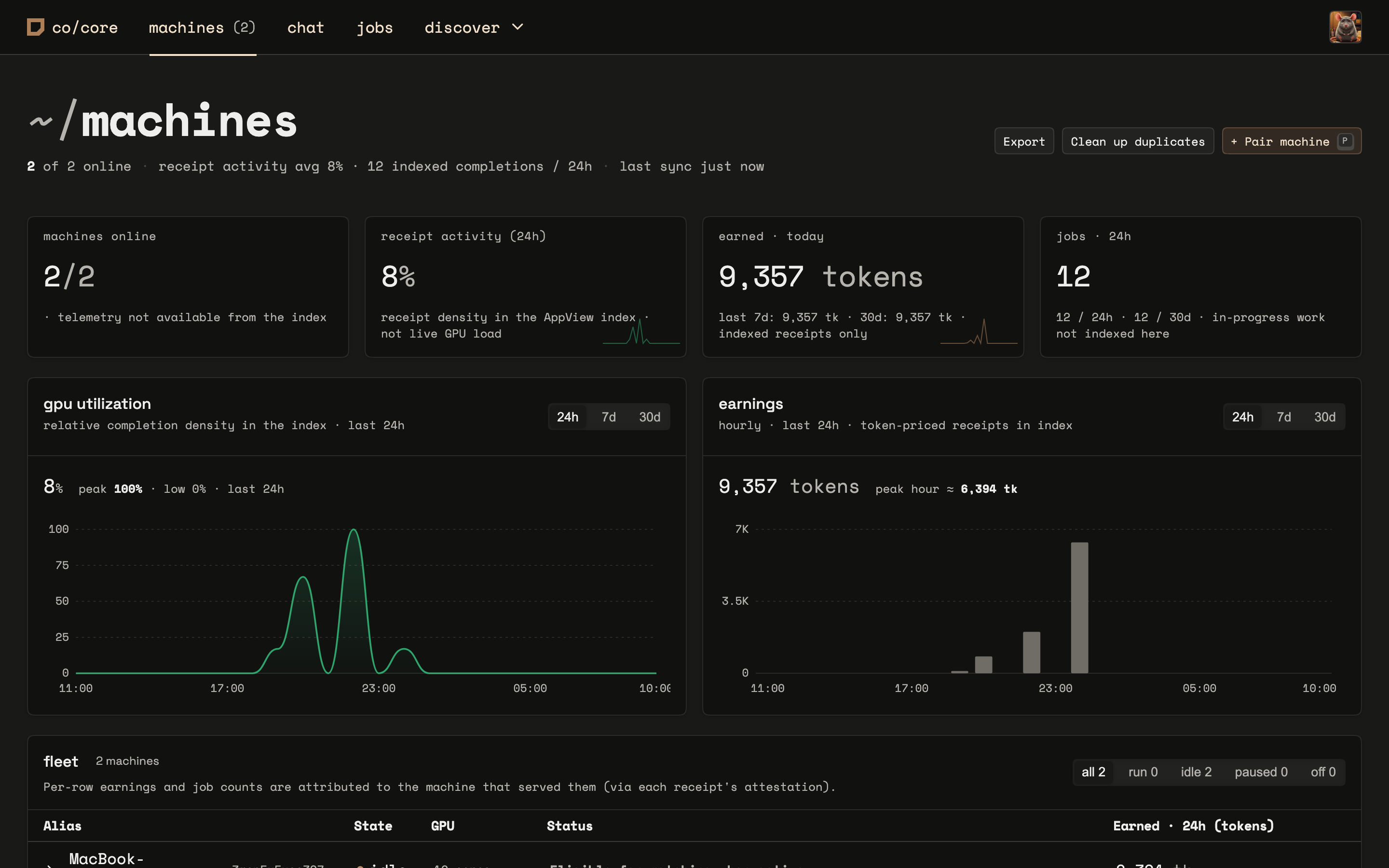Filter fleet by all 2

[x=1093, y=772]
